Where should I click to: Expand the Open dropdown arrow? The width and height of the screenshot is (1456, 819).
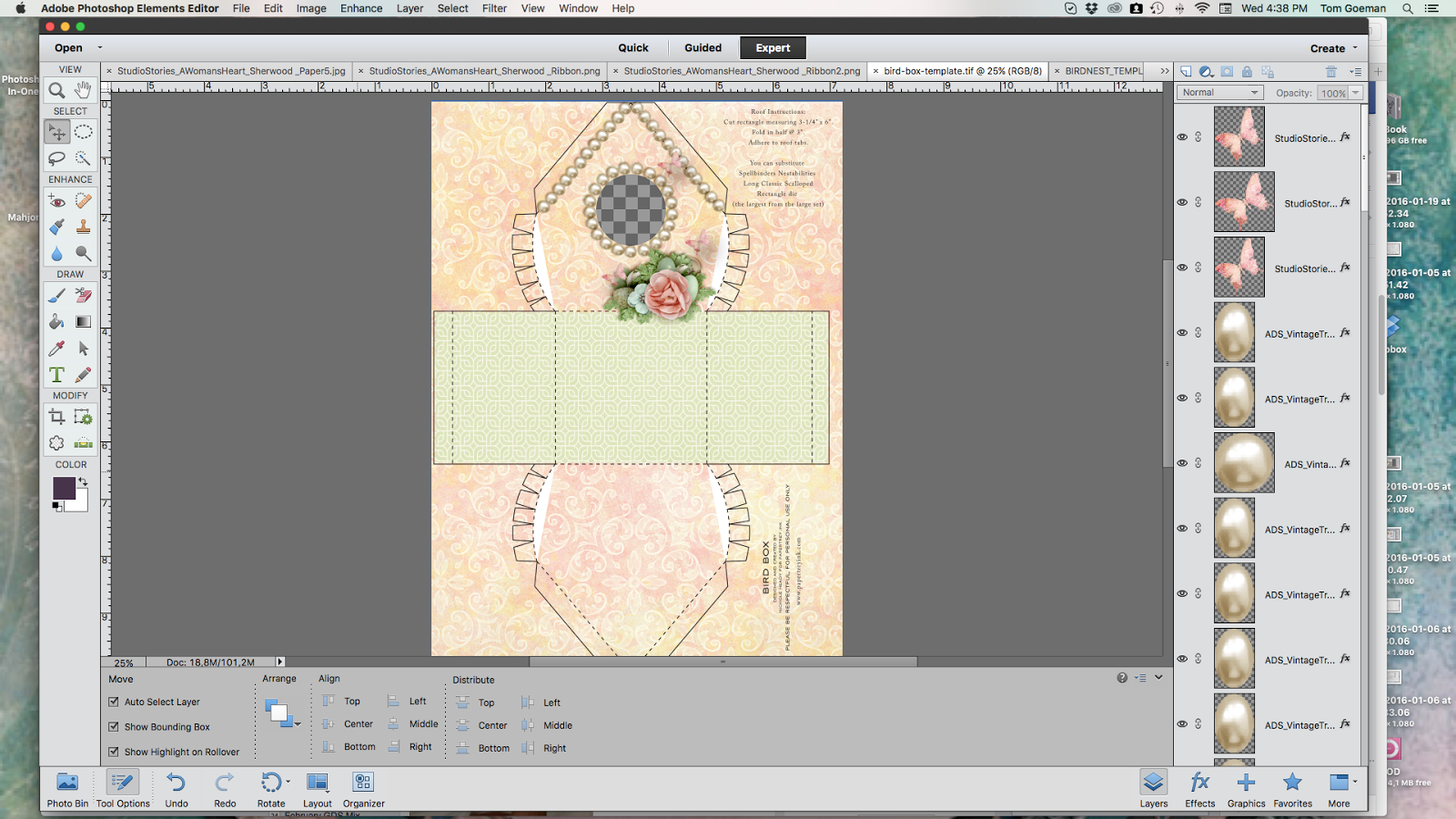click(x=100, y=47)
